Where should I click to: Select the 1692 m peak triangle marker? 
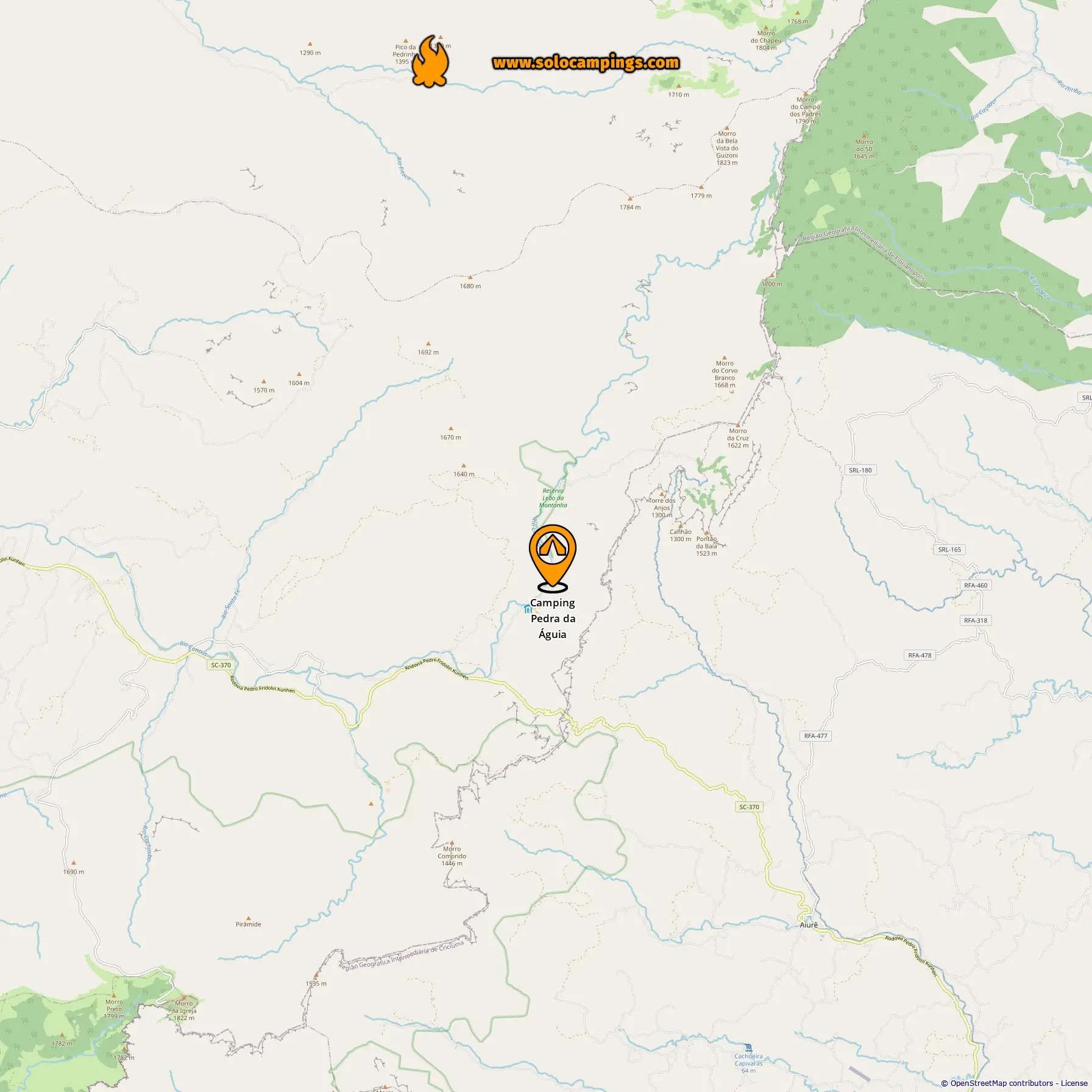[x=428, y=344]
